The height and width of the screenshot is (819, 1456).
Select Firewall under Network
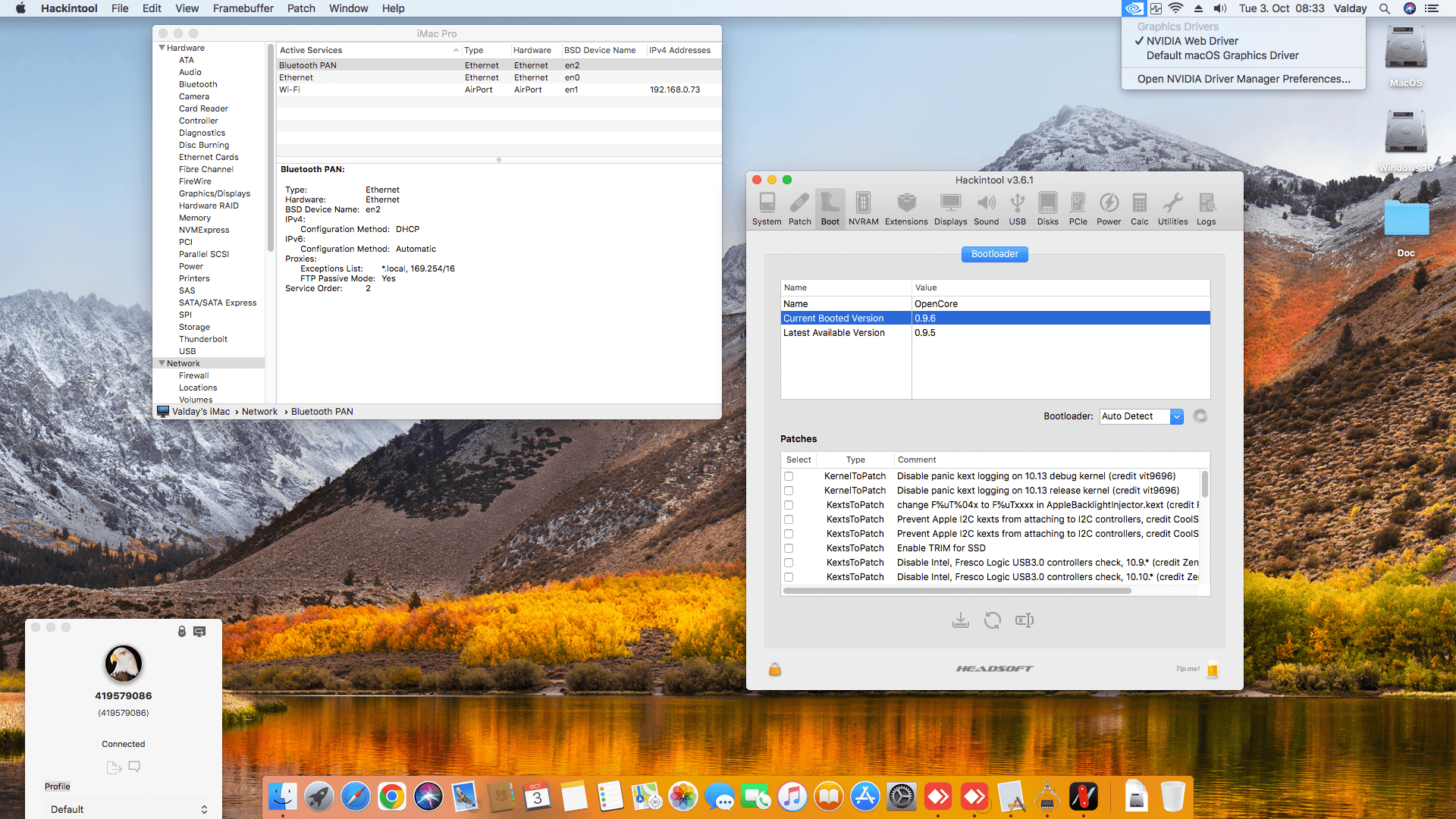194,375
